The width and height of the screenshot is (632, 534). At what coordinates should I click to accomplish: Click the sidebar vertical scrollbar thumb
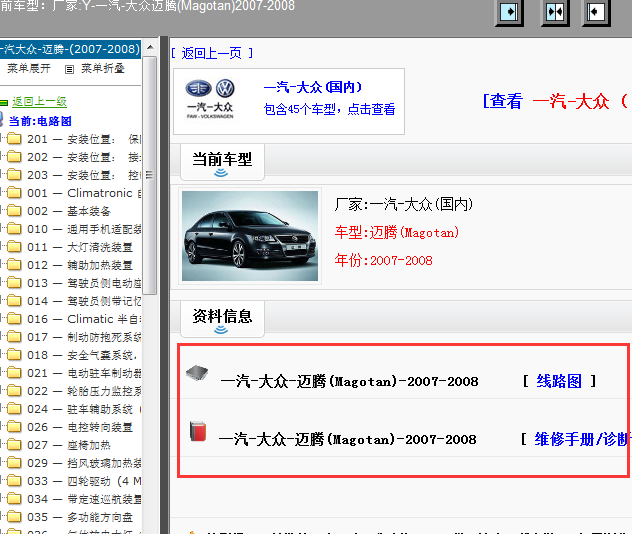coord(150,175)
